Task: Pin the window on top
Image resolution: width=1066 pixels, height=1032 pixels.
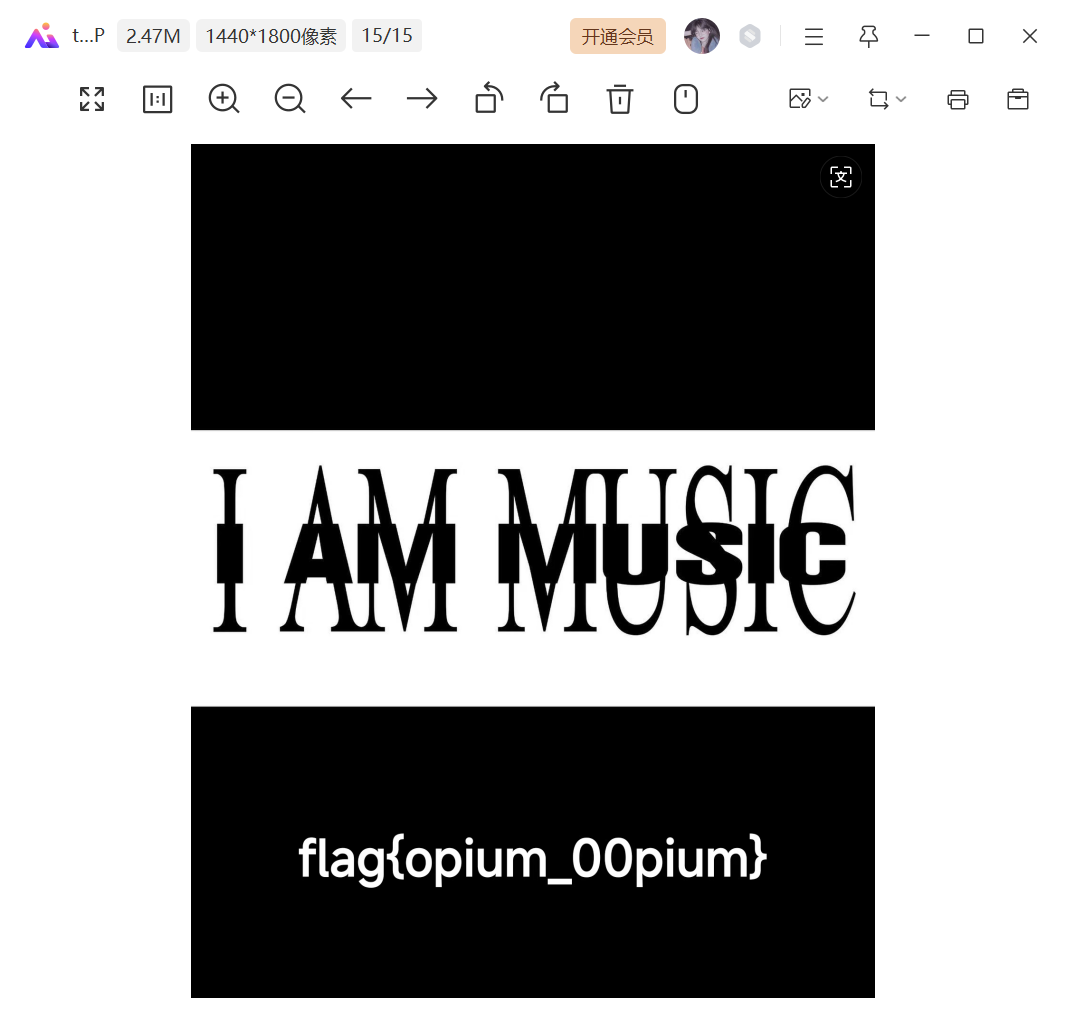Action: pos(868,36)
